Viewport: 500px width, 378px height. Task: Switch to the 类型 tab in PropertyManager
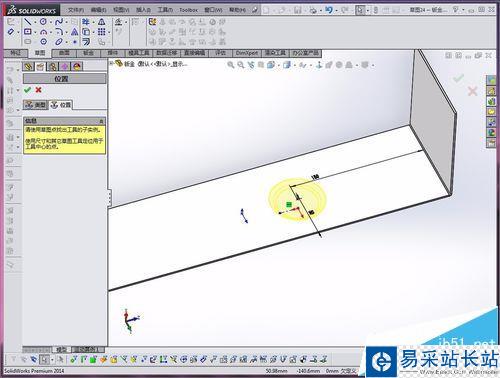[35, 105]
